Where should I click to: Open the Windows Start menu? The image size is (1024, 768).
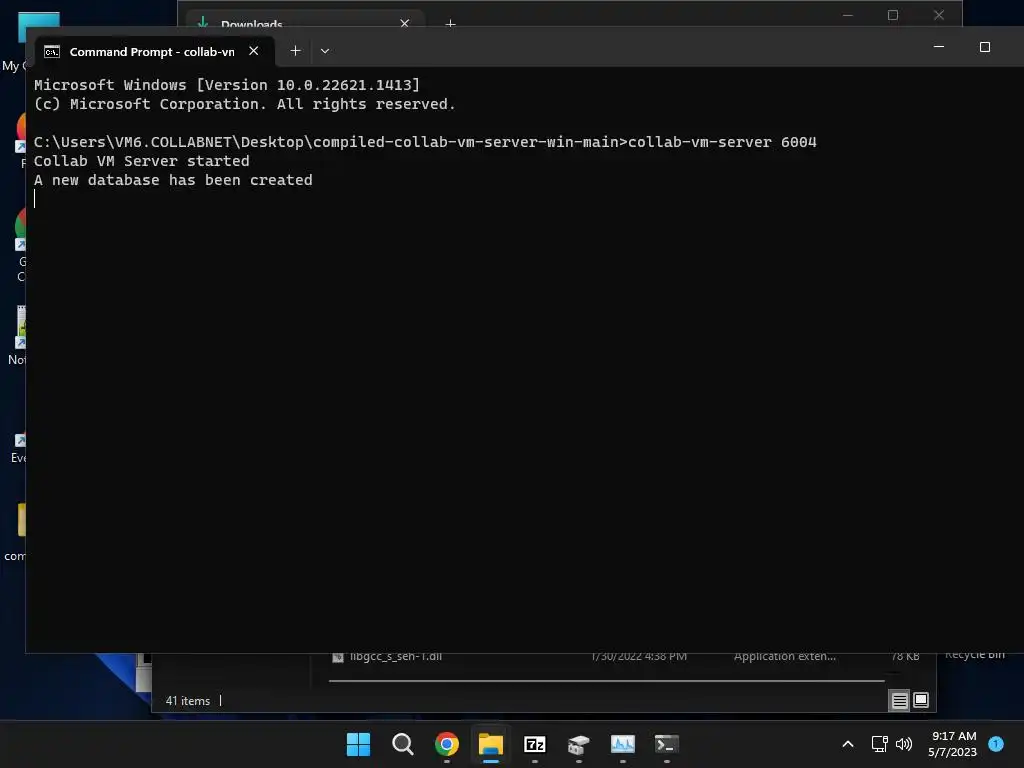(x=358, y=744)
